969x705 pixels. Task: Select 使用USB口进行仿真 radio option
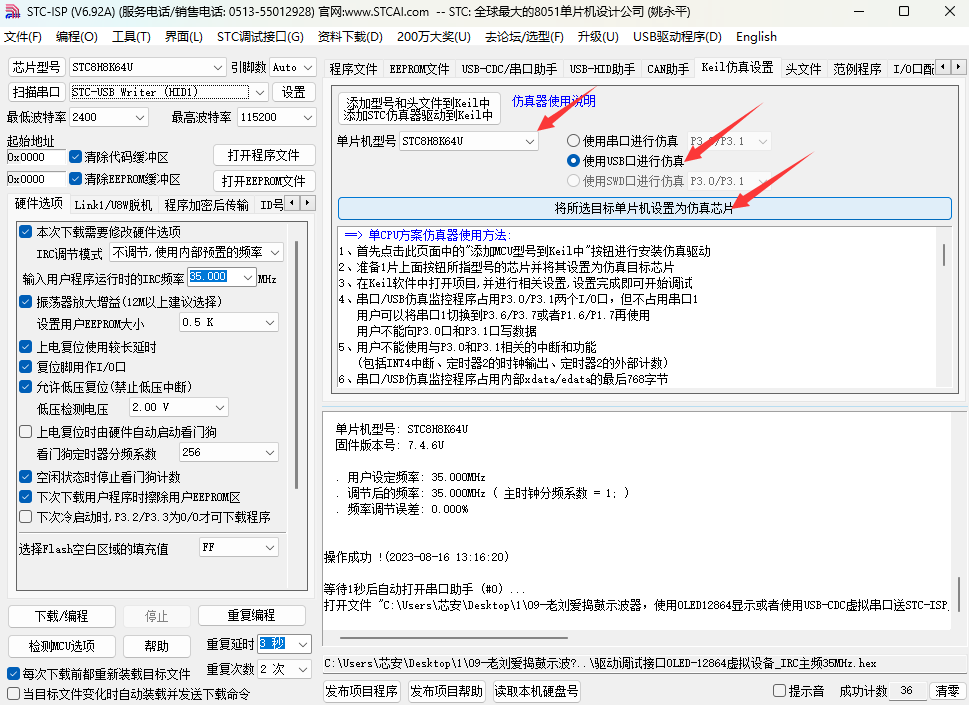pyautogui.click(x=573, y=161)
